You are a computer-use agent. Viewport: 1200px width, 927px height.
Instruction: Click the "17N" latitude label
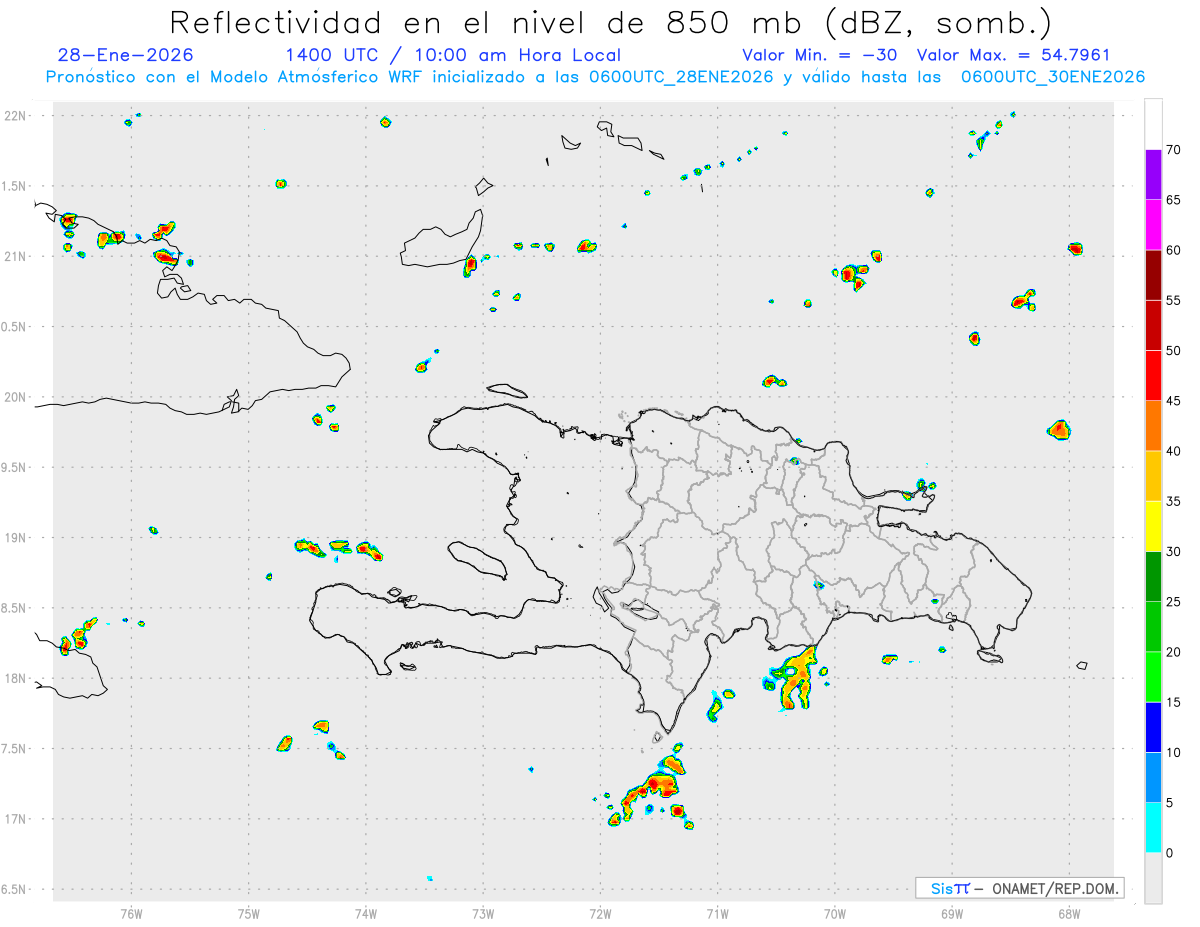[x=16, y=819]
